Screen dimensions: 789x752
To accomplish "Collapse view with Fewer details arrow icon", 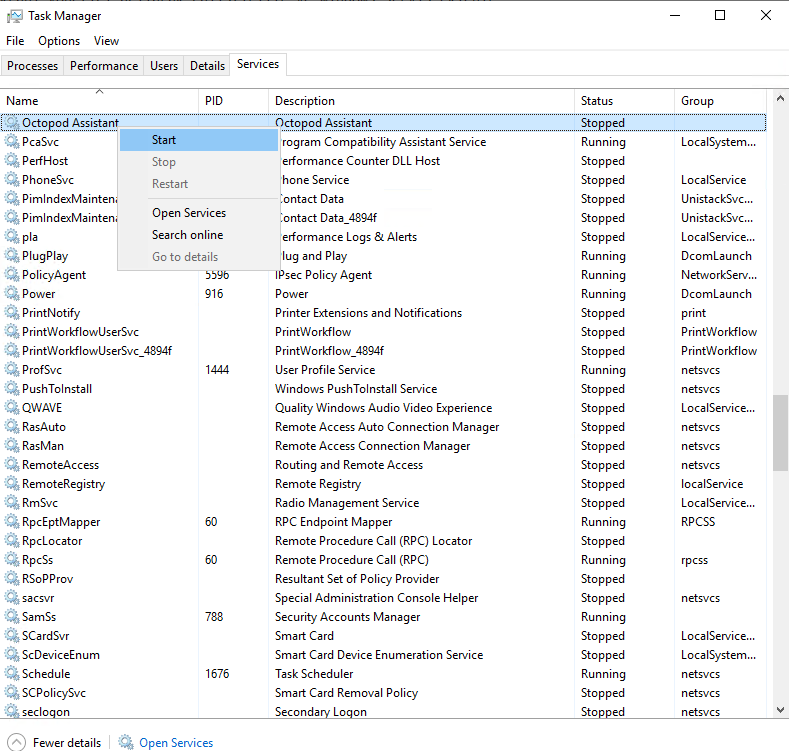I will coord(16,742).
